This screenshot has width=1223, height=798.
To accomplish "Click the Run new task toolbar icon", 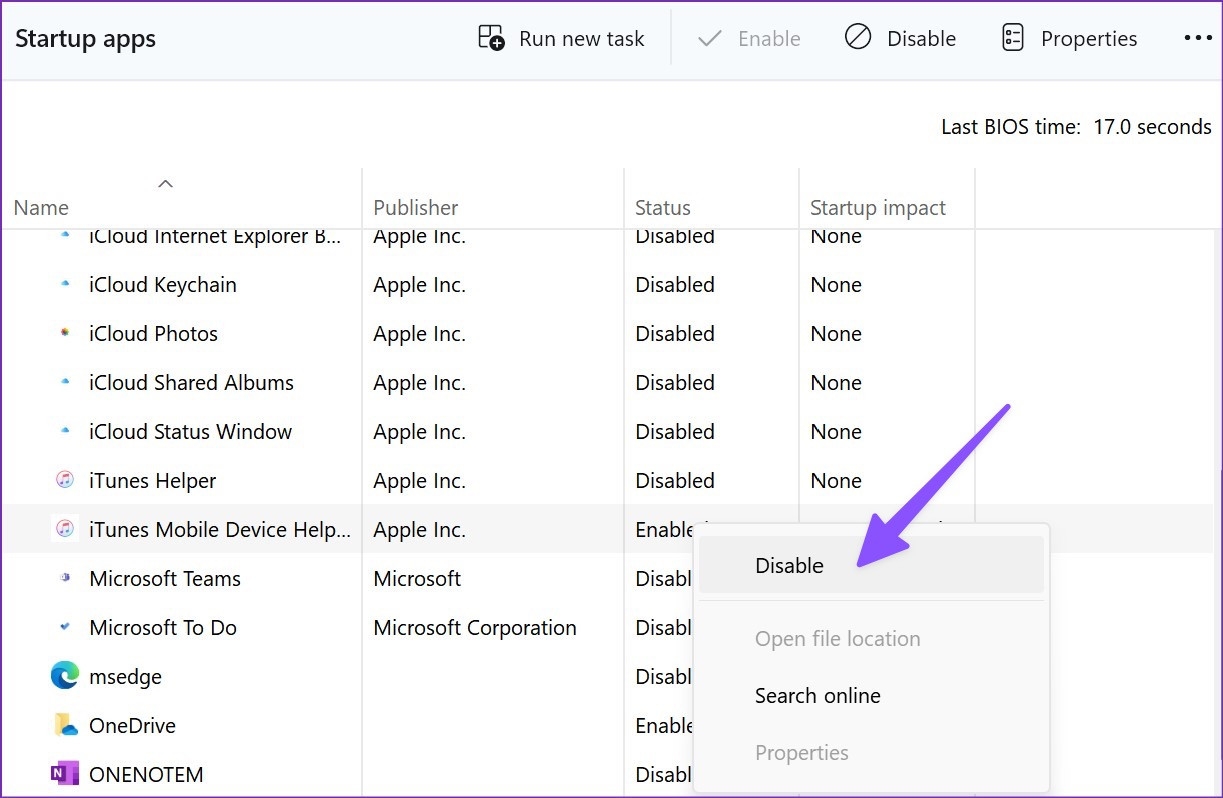I will click(x=491, y=37).
